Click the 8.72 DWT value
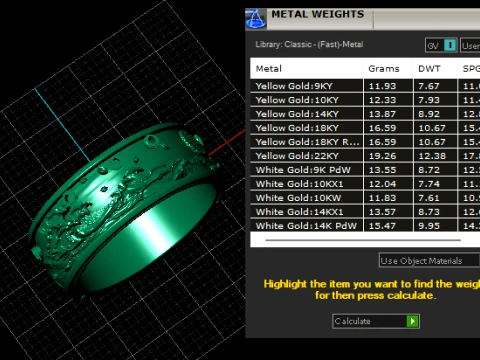This screenshot has width=480, height=360. click(429, 170)
